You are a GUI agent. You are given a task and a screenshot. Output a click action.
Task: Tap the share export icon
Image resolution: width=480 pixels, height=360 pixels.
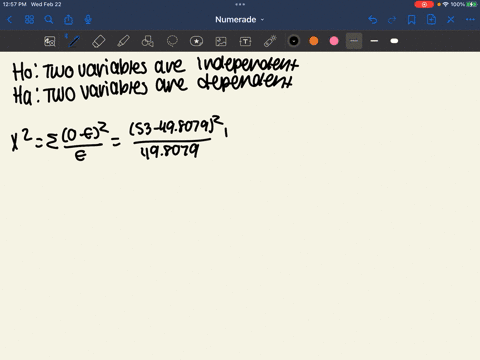click(68, 20)
